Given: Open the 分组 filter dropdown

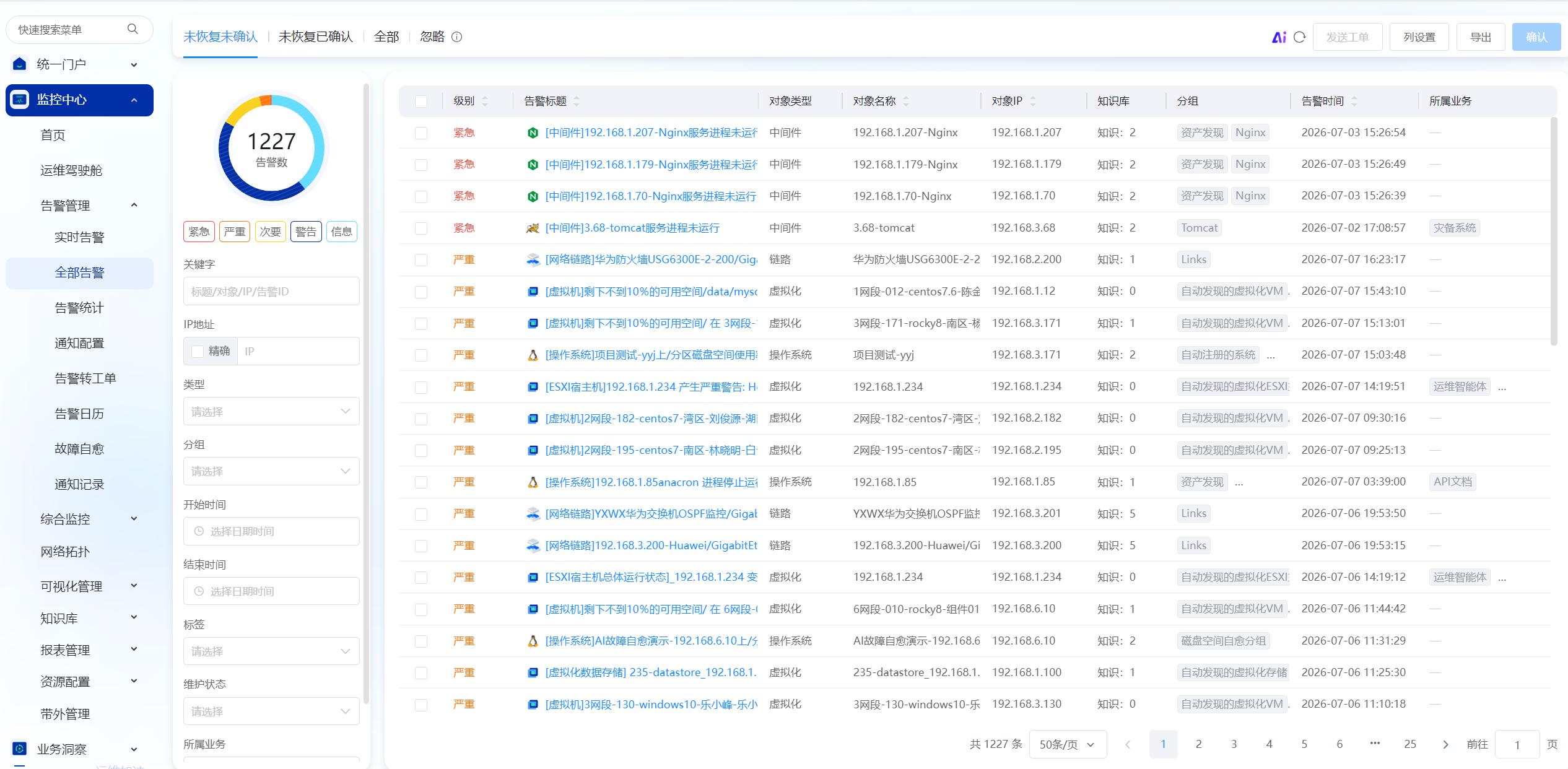Looking at the screenshot, I should tap(271, 471).
